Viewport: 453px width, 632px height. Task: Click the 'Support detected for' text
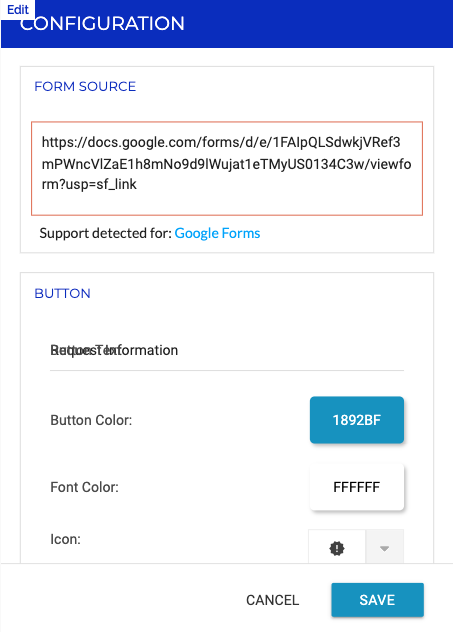(x=106, y=233)
